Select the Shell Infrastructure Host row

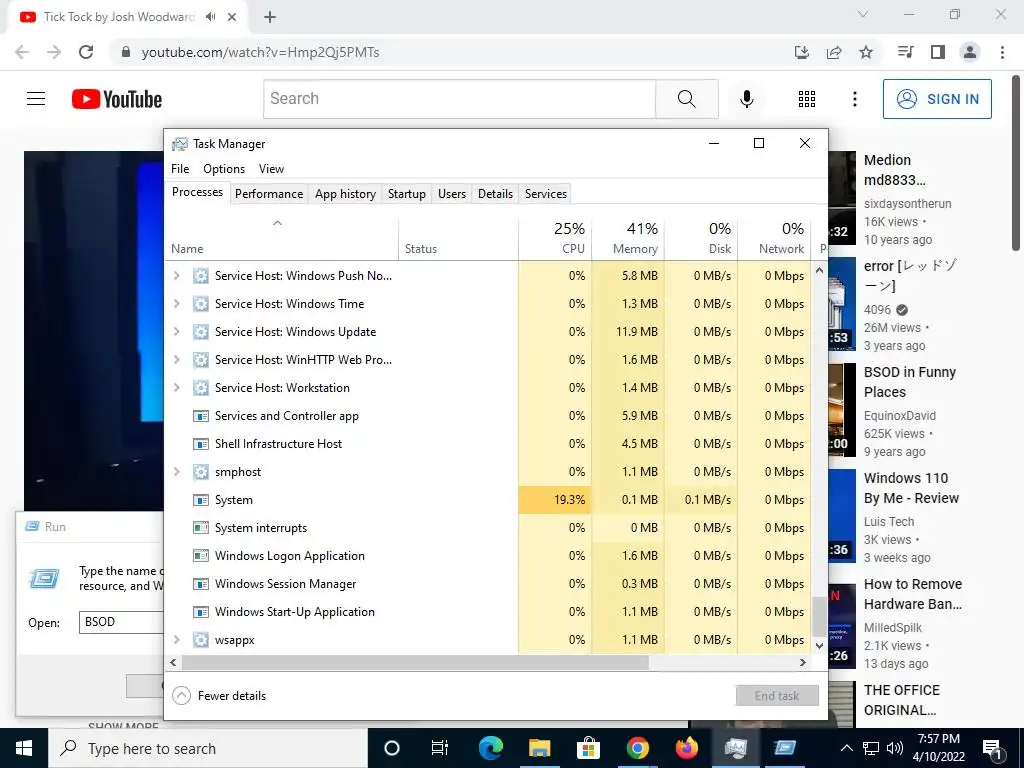coord(488,443)
